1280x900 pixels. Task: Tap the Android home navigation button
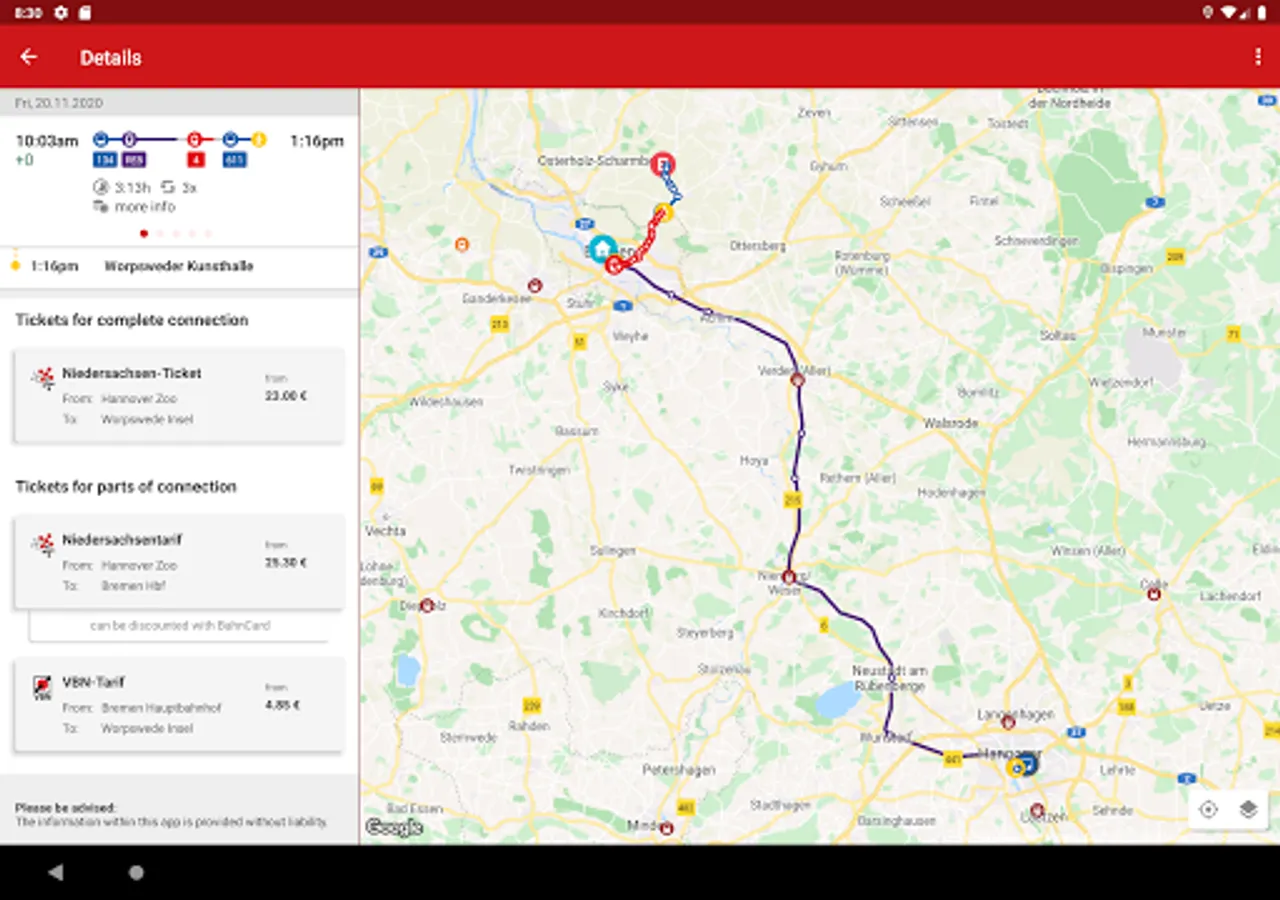136,872
